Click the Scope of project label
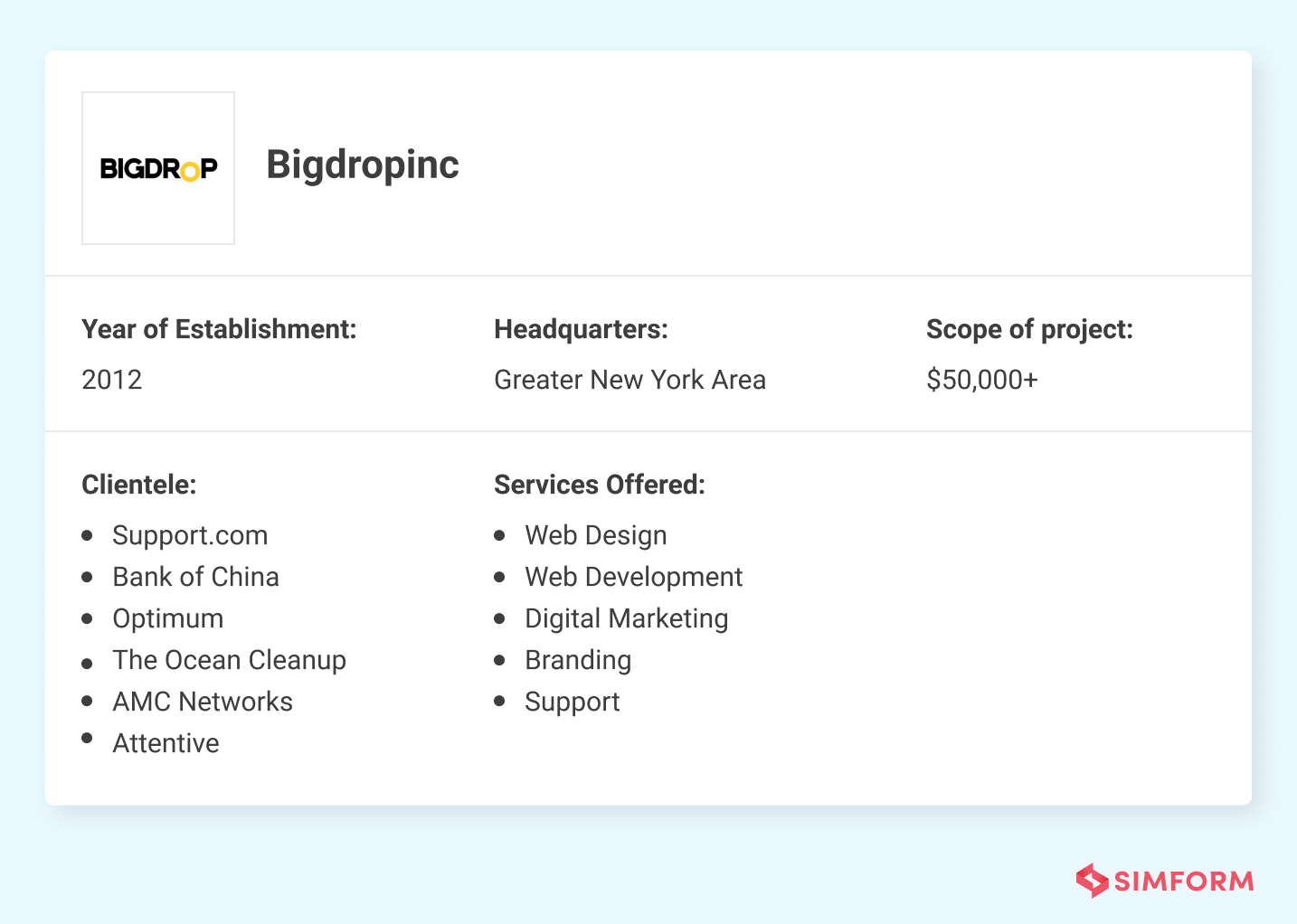The height and width of the screenshot is (924, 1297). click(x=1029, y=329)
